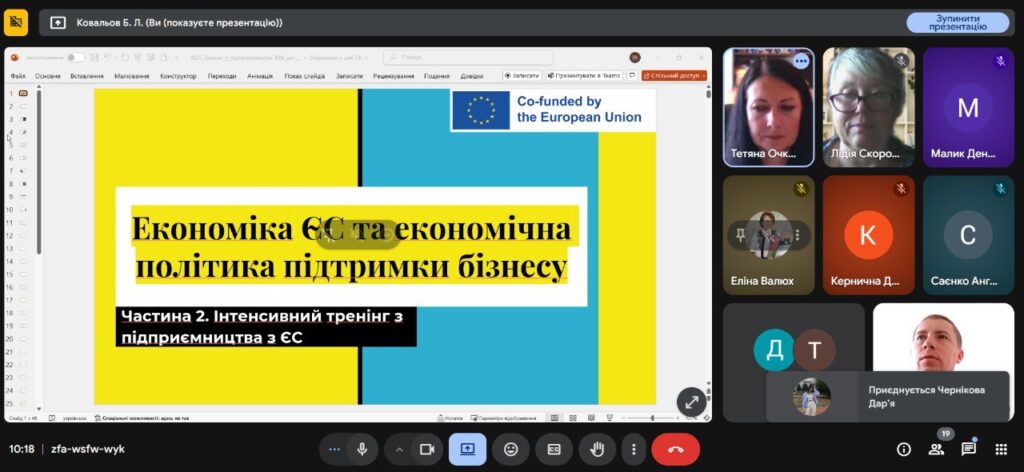Click the red leave call button
The height and width of the screenshot is (472, 1024).
pos(675,449)
